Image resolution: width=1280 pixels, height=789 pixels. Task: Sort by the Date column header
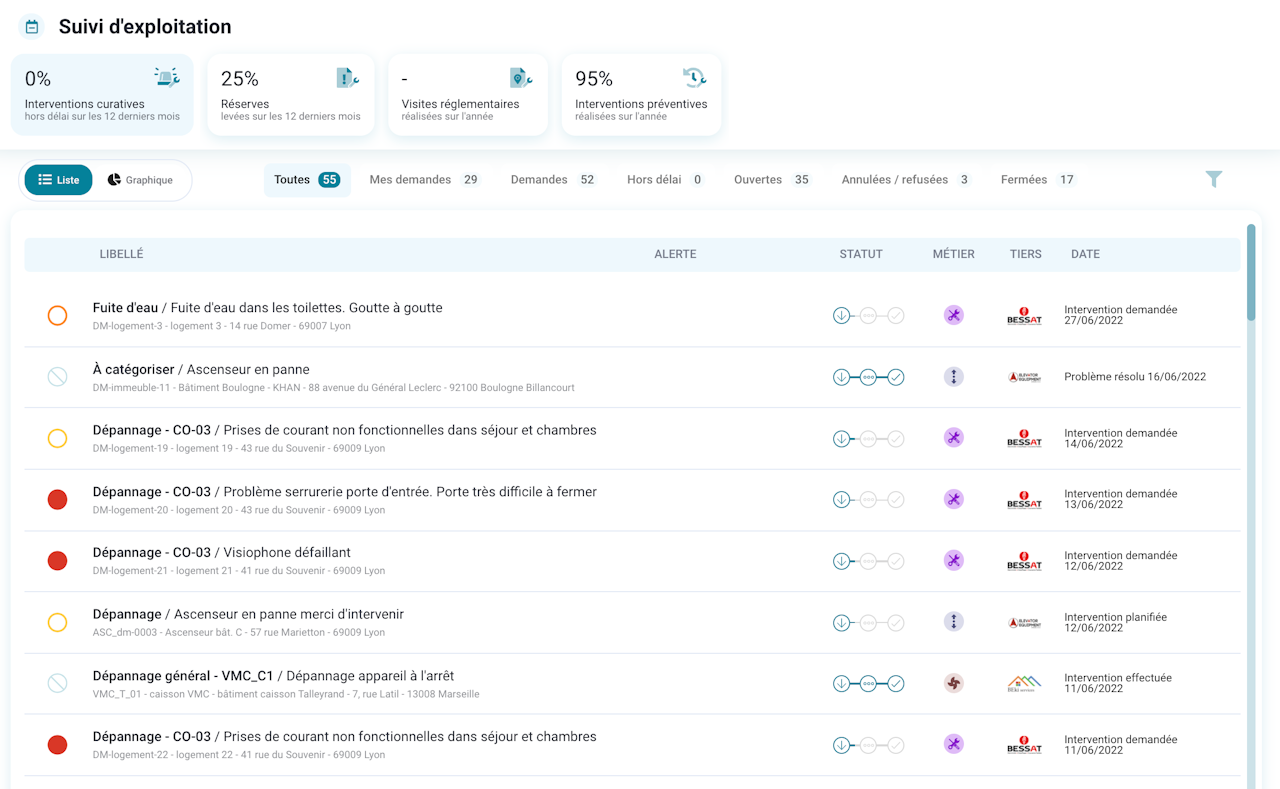(x=1085, y=254)
